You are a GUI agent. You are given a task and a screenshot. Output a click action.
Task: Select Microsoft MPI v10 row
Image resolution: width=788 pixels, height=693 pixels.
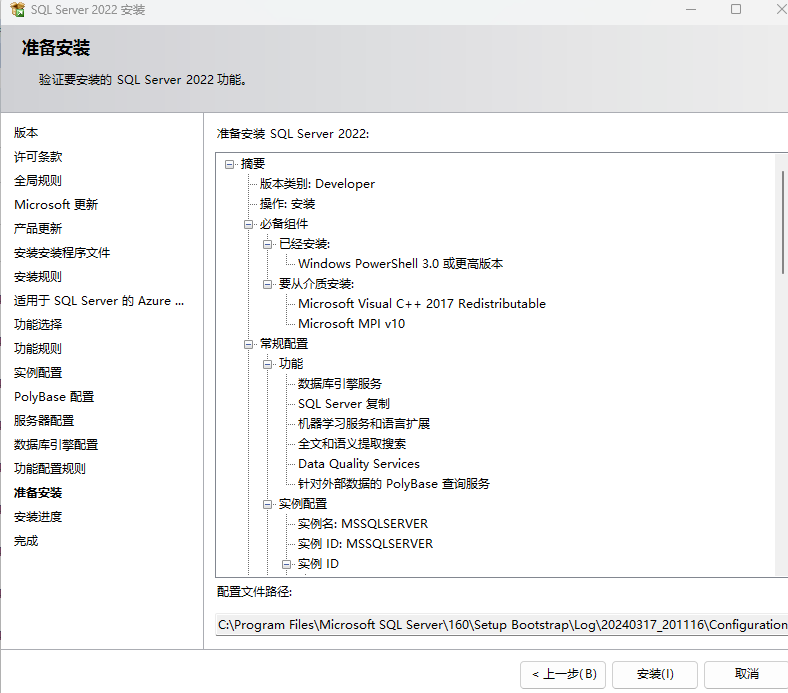pos(351,324)
